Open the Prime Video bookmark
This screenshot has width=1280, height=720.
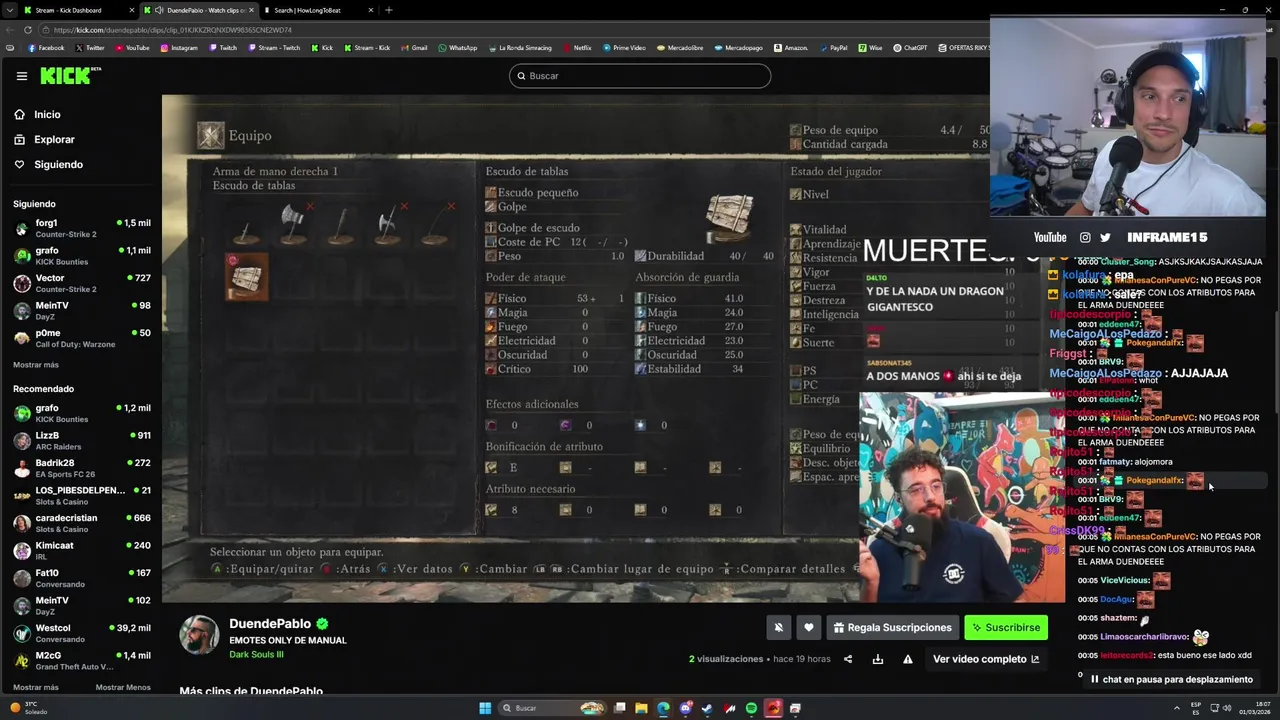pyautogui.click(x=624, y=48)
